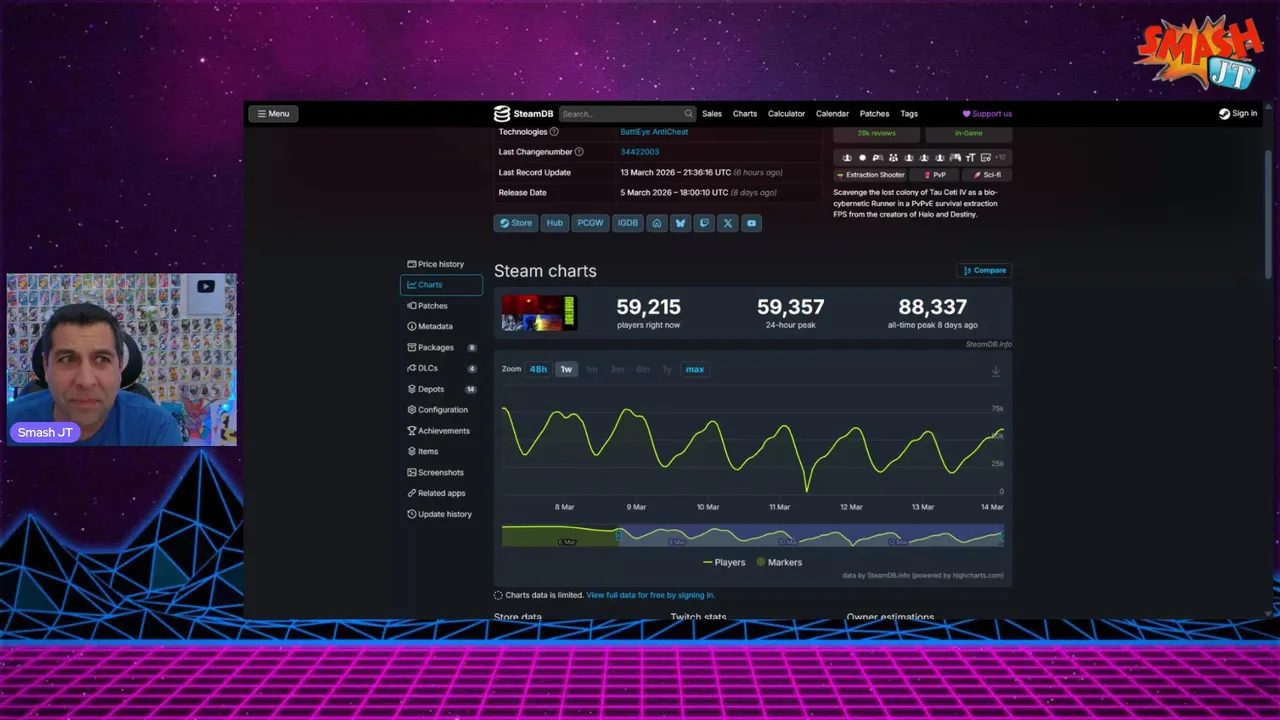The width and height of the screenshot is (1280, 720).
Task: Open Update history in the sidebar
Action: pyautogui.click(x=440, y=514)
